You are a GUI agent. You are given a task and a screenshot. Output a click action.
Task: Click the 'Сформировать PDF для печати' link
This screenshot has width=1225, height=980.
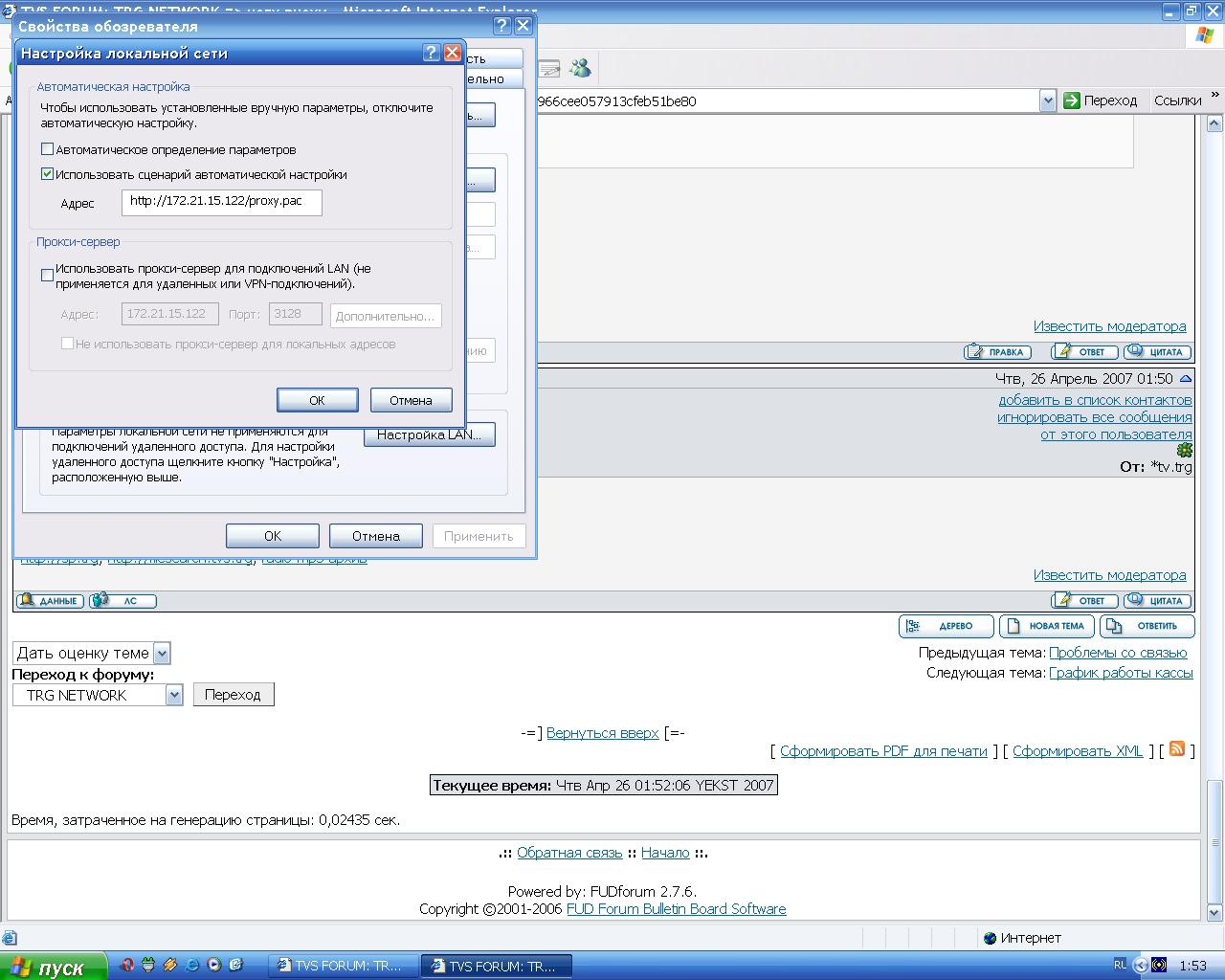click(882, 751)
